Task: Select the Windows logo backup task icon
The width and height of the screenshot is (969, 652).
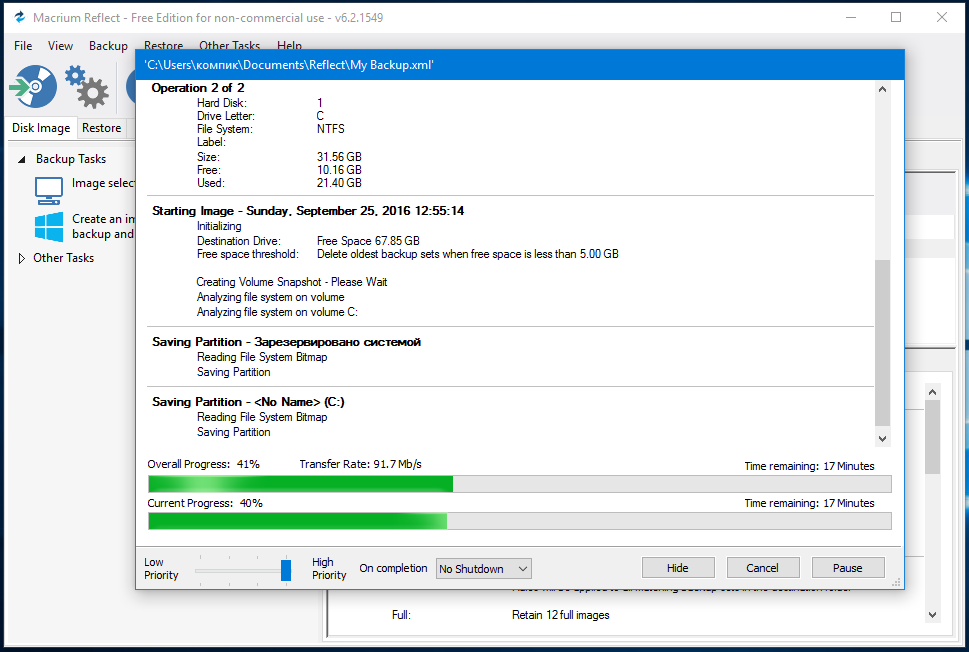Action: click(49, 227)
